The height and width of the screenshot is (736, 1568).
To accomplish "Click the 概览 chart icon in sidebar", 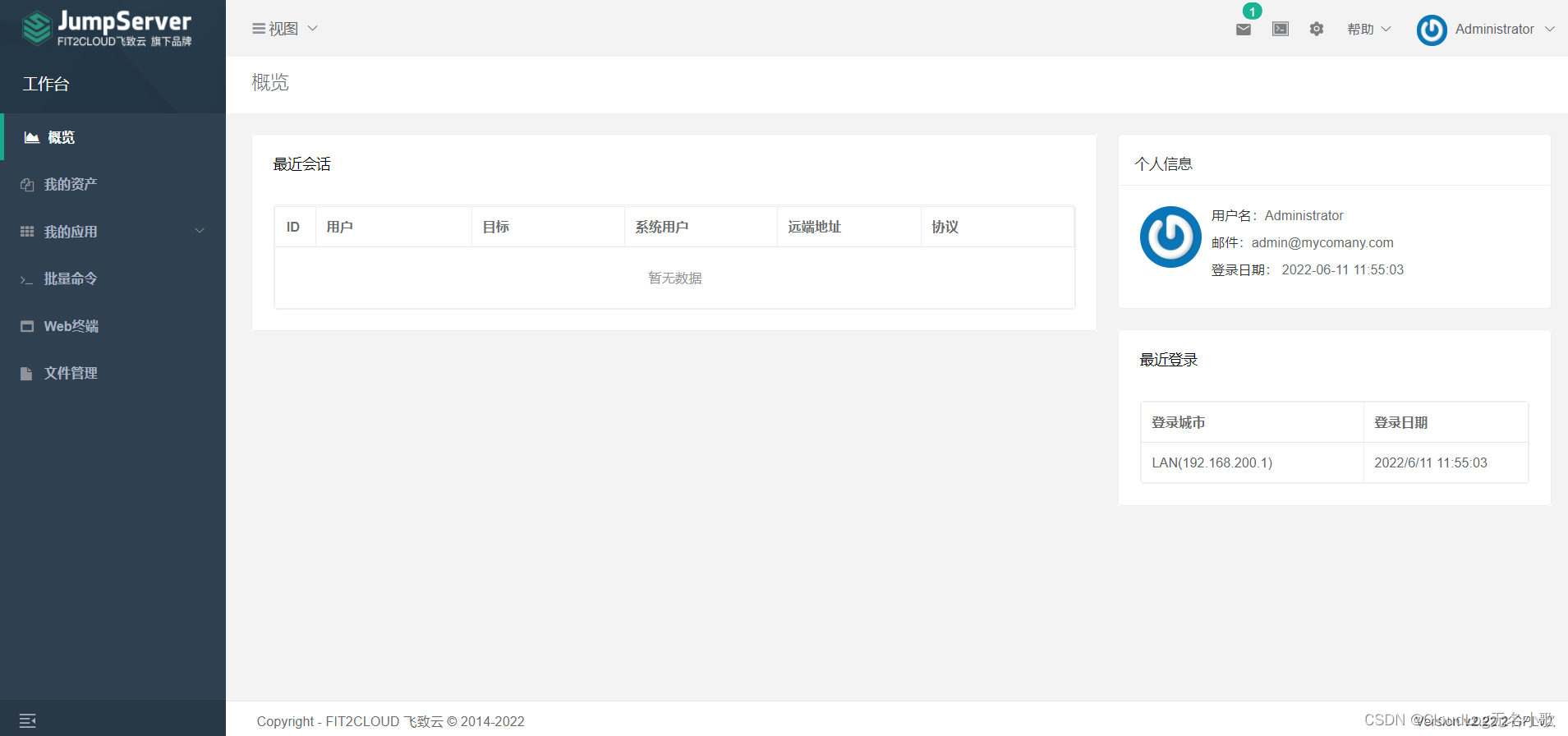I will 32,137.
